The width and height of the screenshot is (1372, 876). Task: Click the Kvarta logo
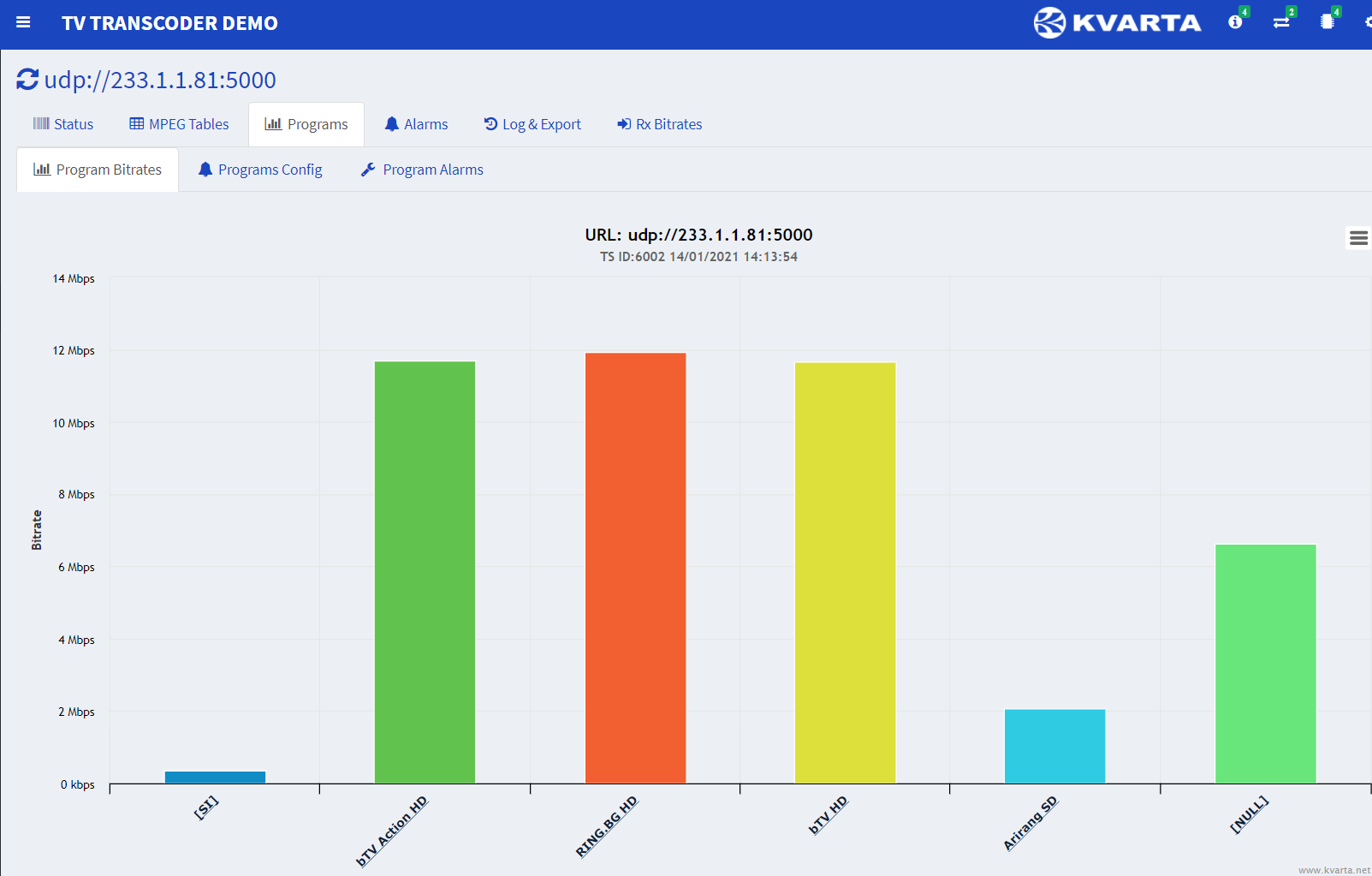1117,22
